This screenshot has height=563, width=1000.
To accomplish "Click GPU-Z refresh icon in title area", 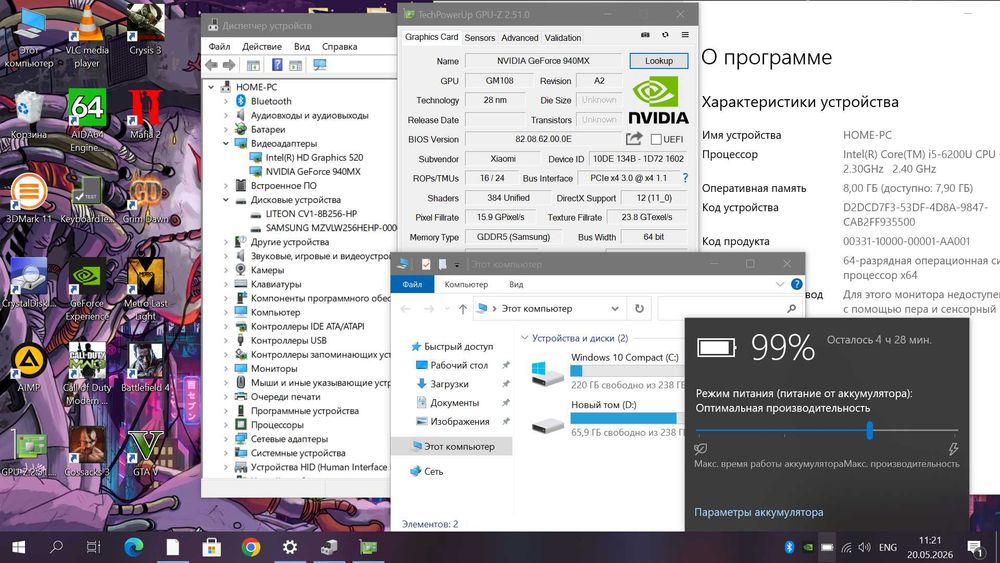I will [x=665, y=35].
